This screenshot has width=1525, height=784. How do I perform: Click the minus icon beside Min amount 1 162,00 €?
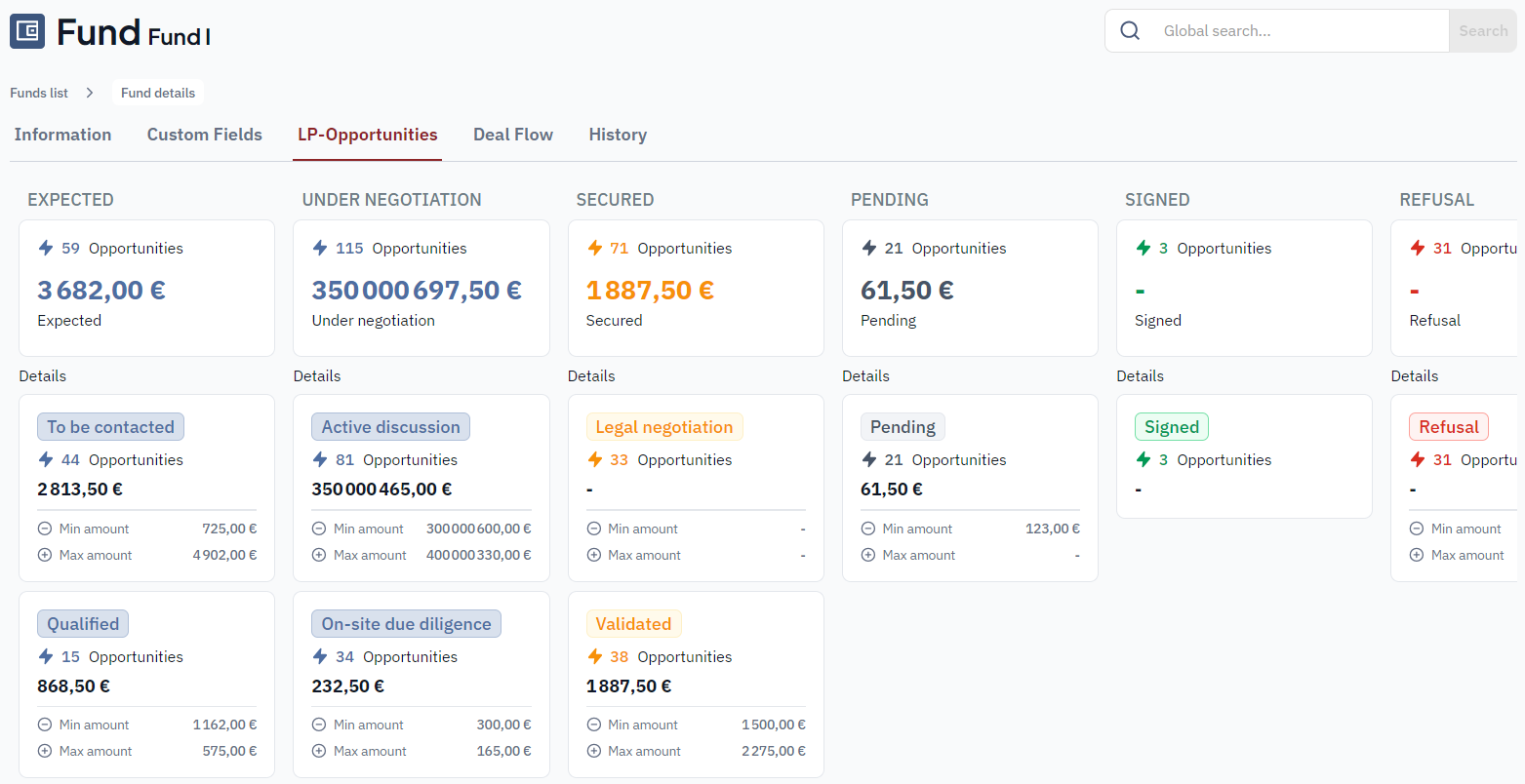point(45,725)
